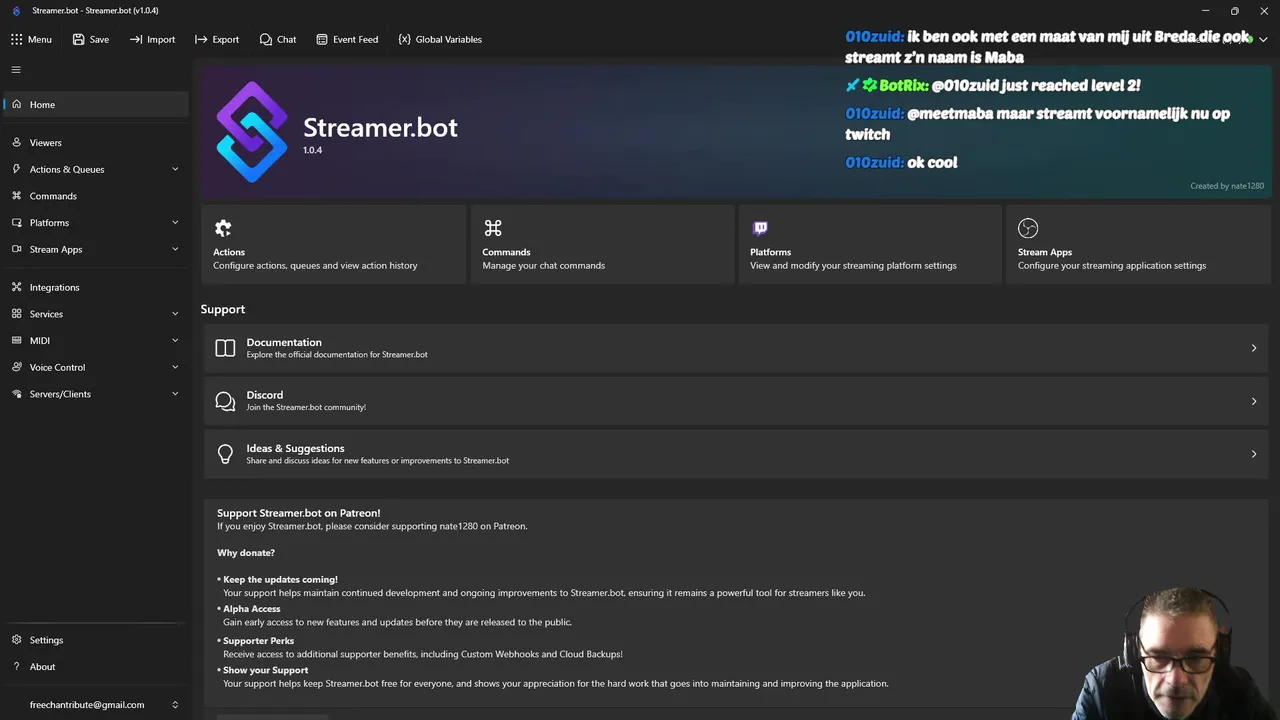1280x720 pixels.
Task: Click the Menu label in toolbar
Action: [x=40, y=39]
